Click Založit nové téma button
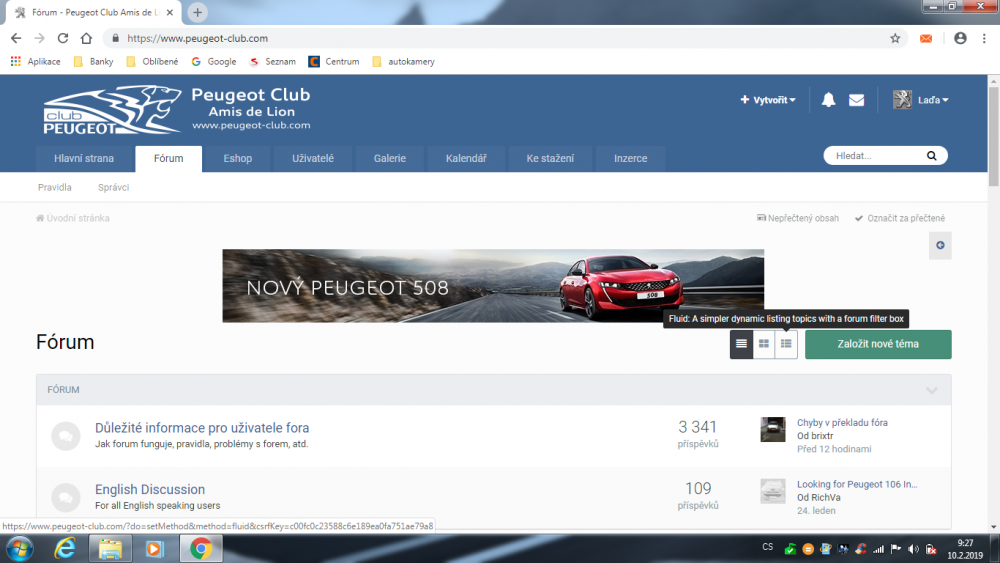 coord(878,344)
